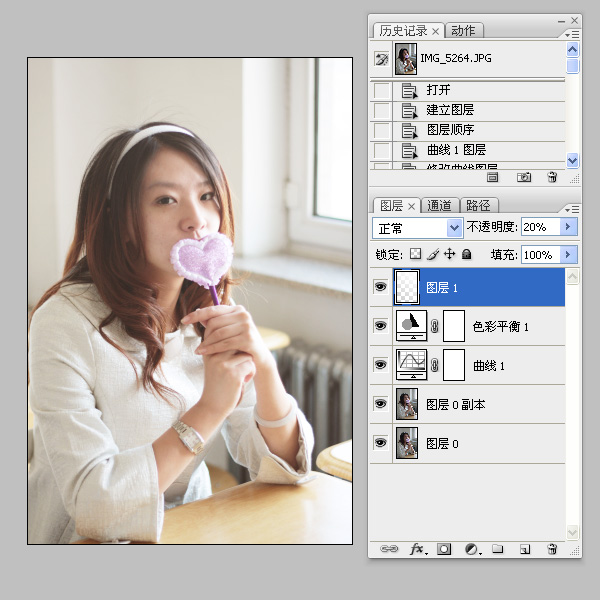Hide the 曲线 1 layer
Screen dimensions: 600x600
click(380, 365)
